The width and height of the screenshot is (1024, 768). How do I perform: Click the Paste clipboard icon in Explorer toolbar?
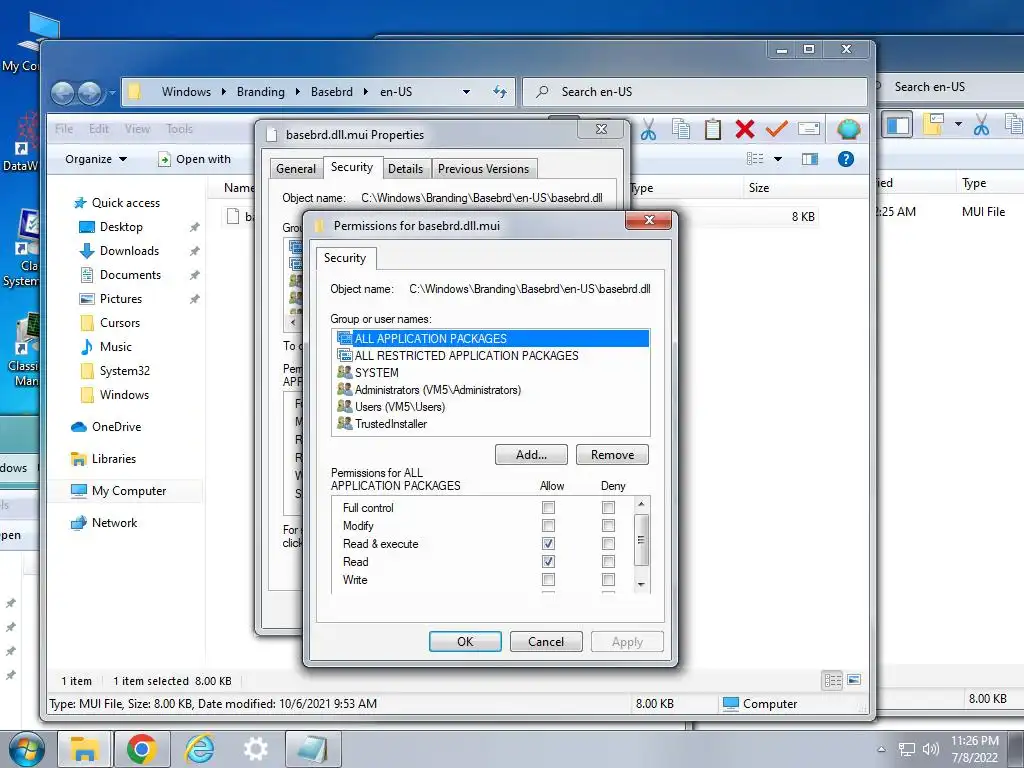coord(712,129)
